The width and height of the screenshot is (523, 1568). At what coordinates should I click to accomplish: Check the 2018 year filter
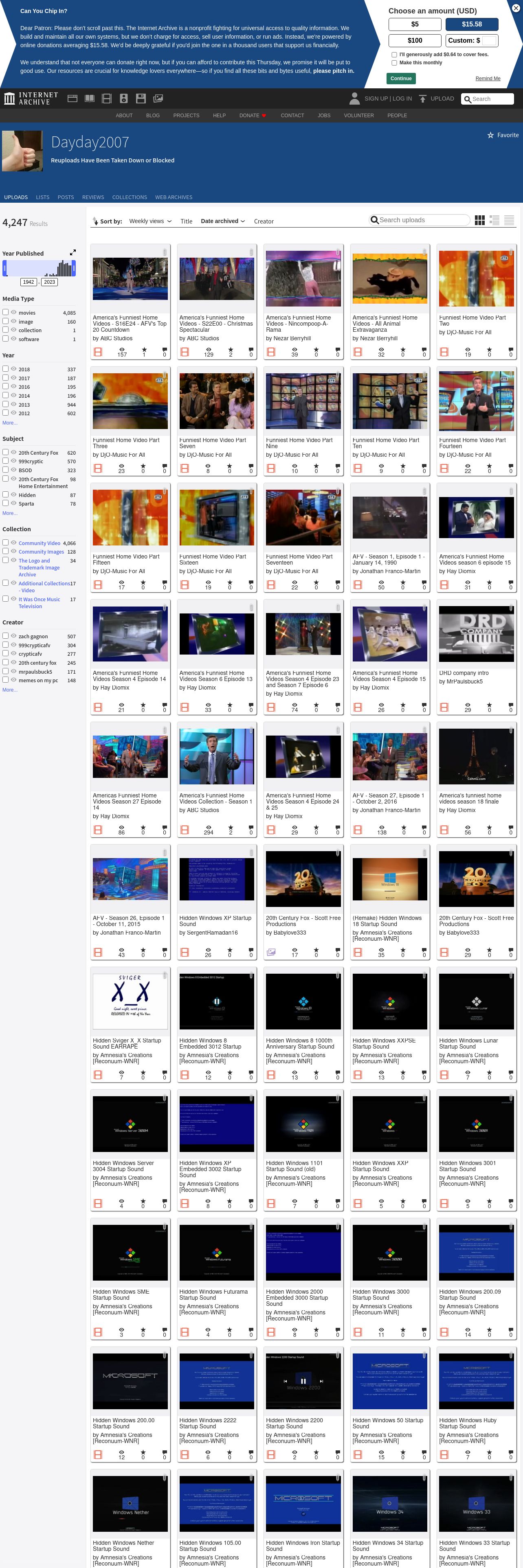pyautogui.click(x=5, y=368)
